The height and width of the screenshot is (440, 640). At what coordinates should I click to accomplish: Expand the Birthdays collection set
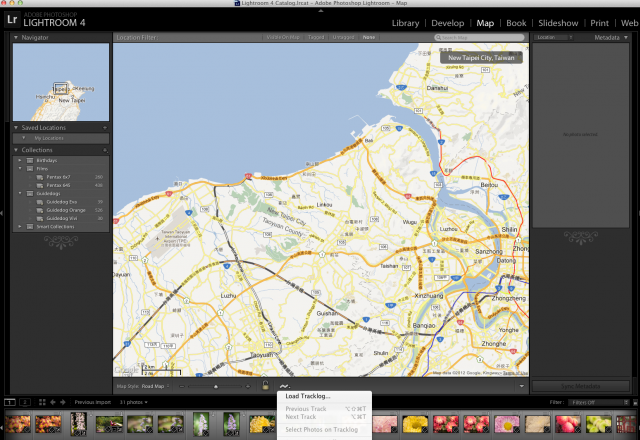click(x=20, y=160)
